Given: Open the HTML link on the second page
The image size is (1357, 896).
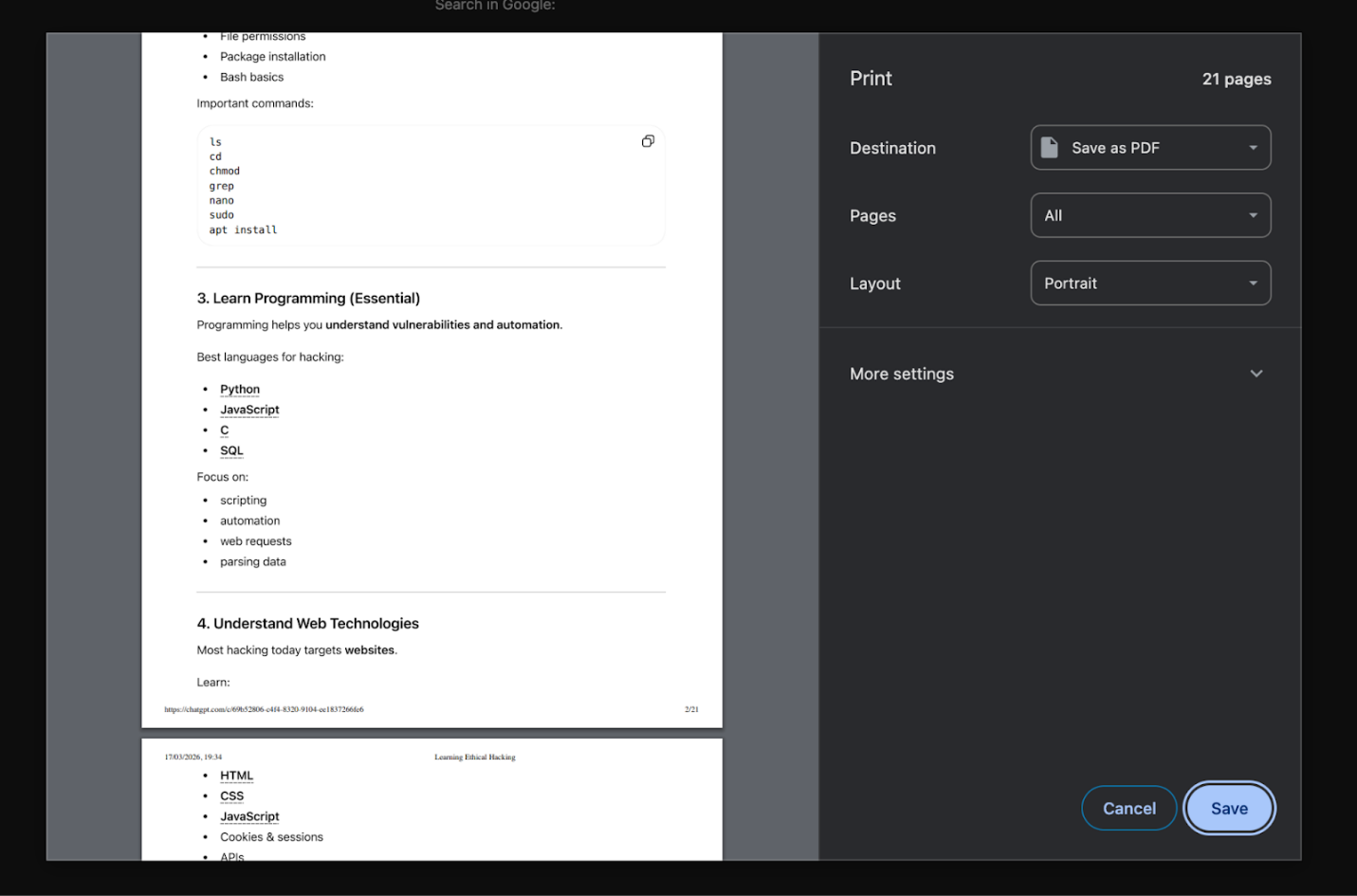Looking at the screenshot, I should click(x=236, y=775).
